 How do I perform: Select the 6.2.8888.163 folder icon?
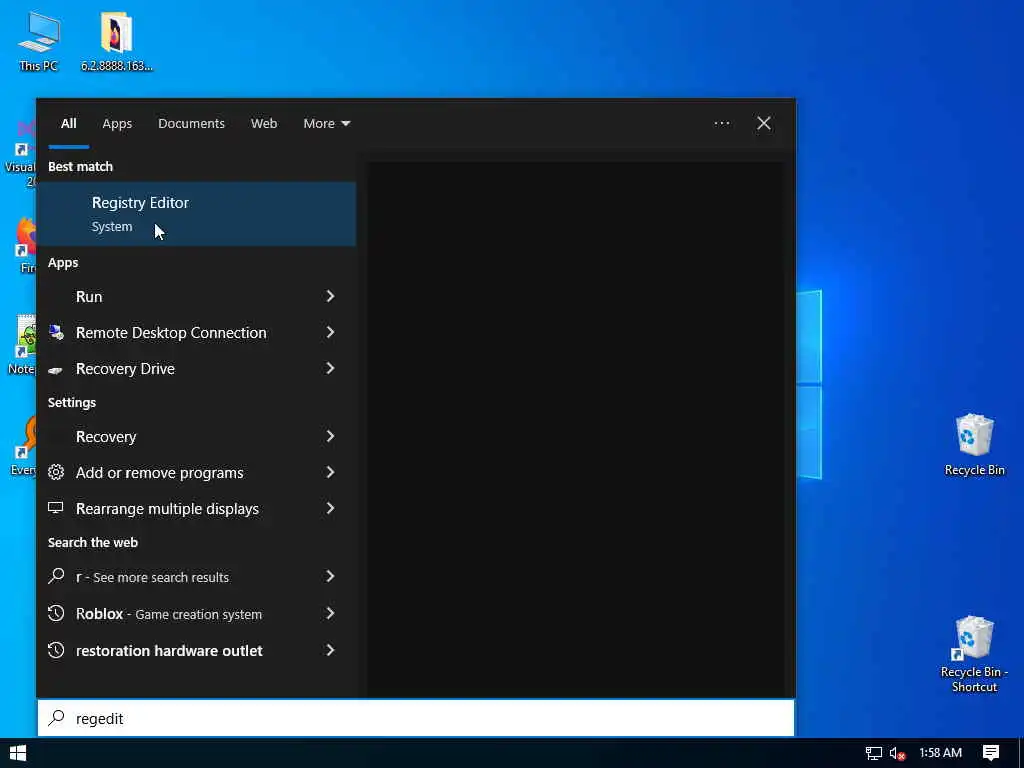click(117, 40)
